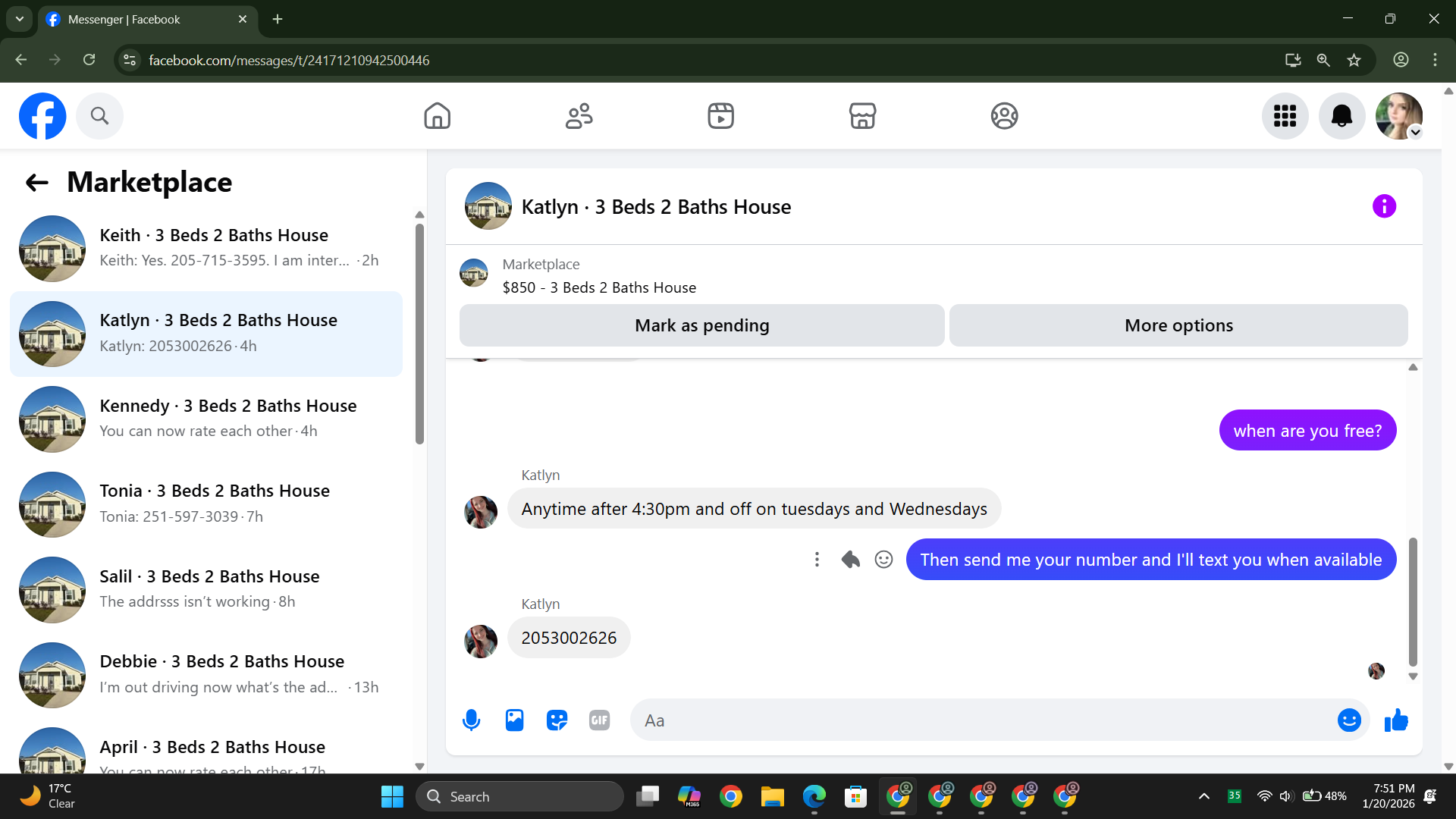The width and height of the screenshot is (1456, 819).
Task: Click the conversation list scrollbar
Action: (419, 334)
